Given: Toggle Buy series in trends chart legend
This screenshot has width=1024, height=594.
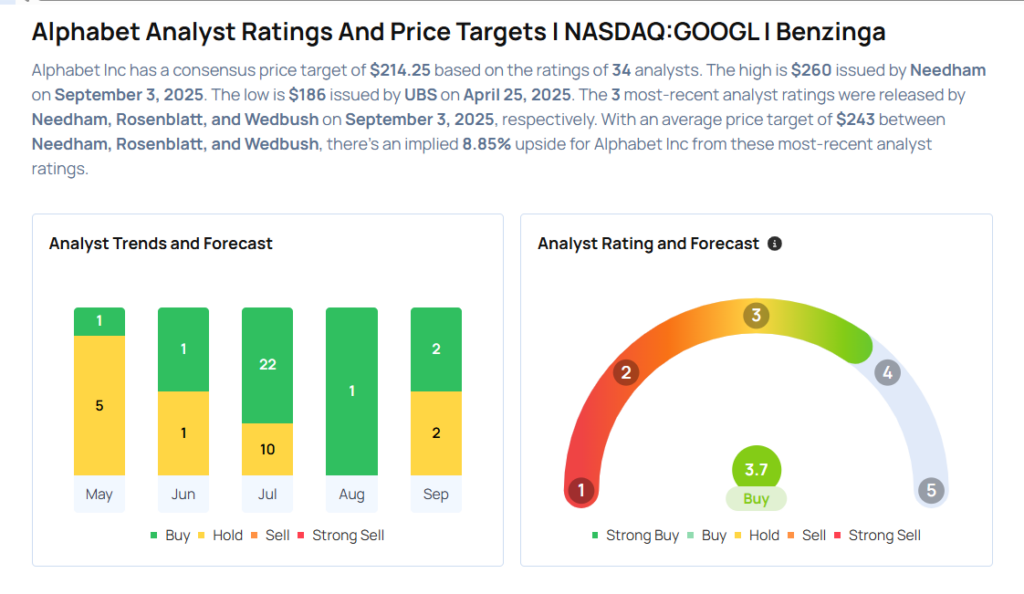Looking at the screenshot, I should point(170,535).
